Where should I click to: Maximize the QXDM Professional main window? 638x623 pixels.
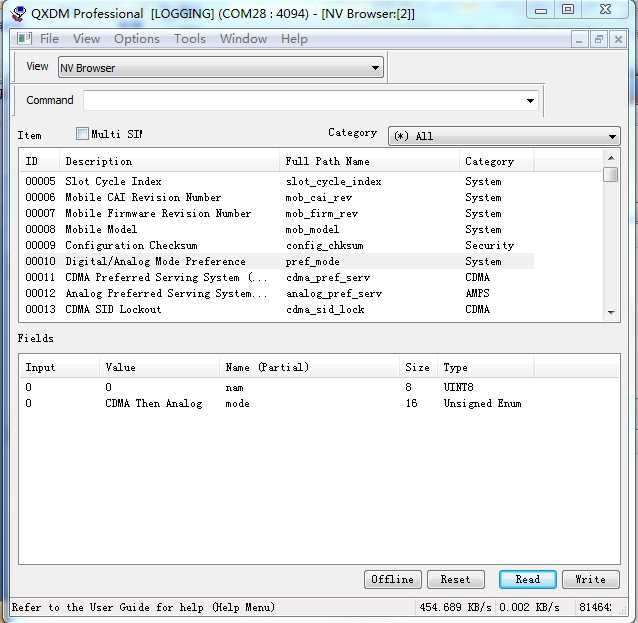tap(568, 10)
